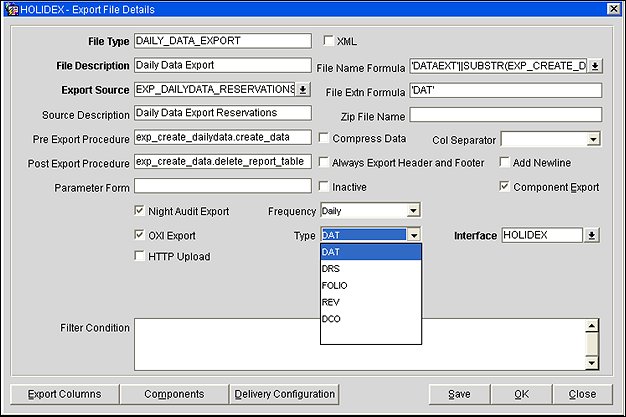Open the File Name Formula lookup arrow
The width and height of the screenshot is (626, 417).
(x=594, y=66)
